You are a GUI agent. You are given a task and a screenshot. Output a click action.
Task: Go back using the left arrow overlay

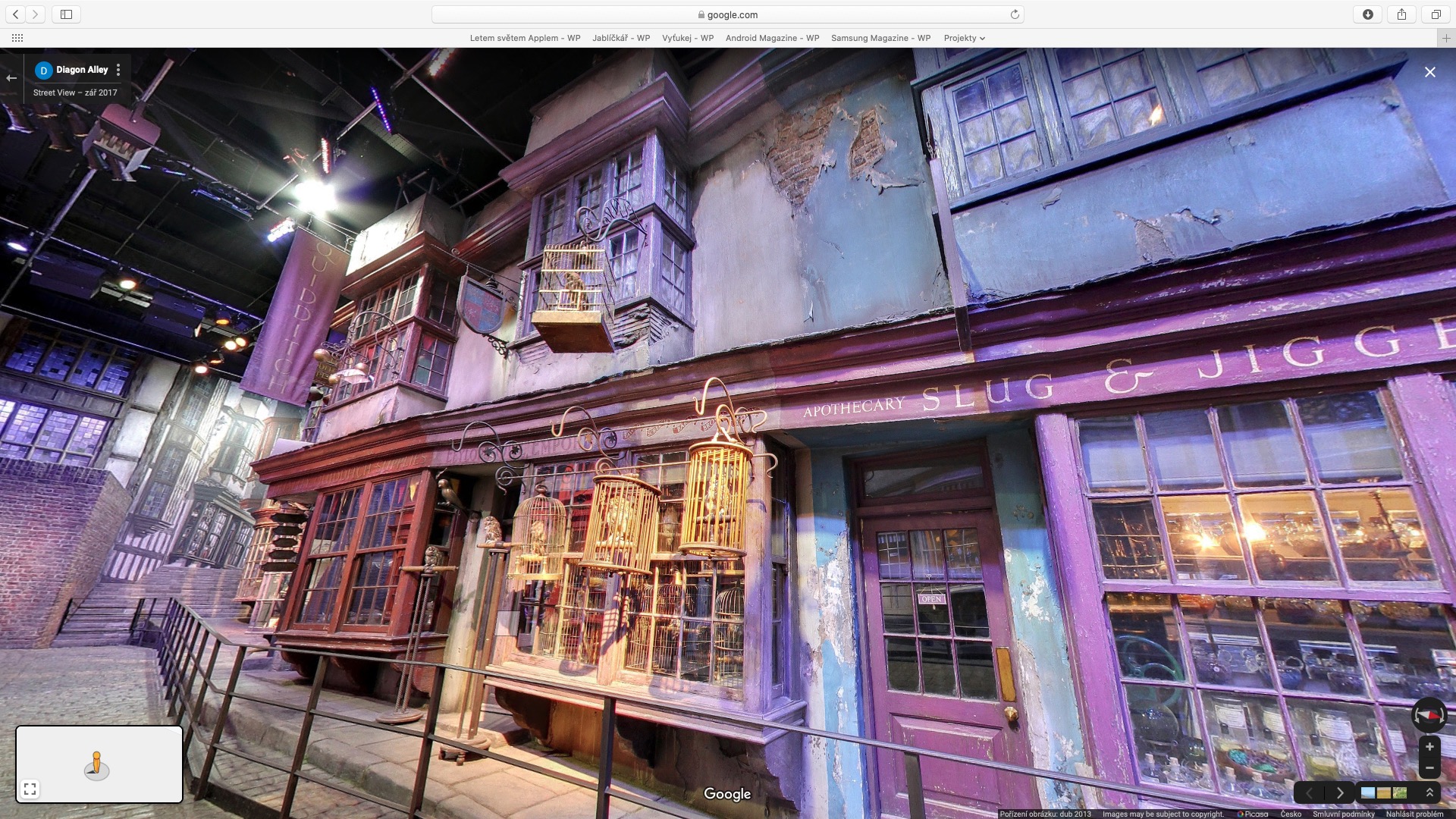coord(11,78)
